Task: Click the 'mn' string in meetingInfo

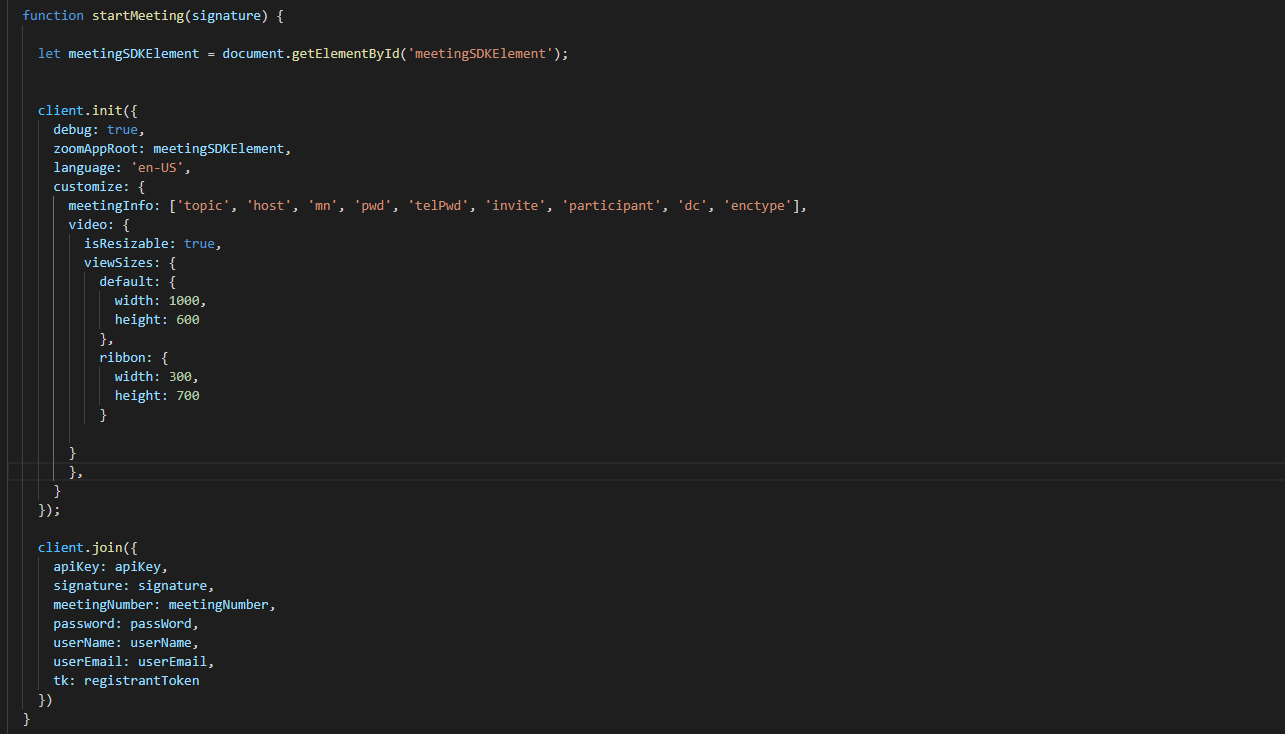Action: click(322, 206)
